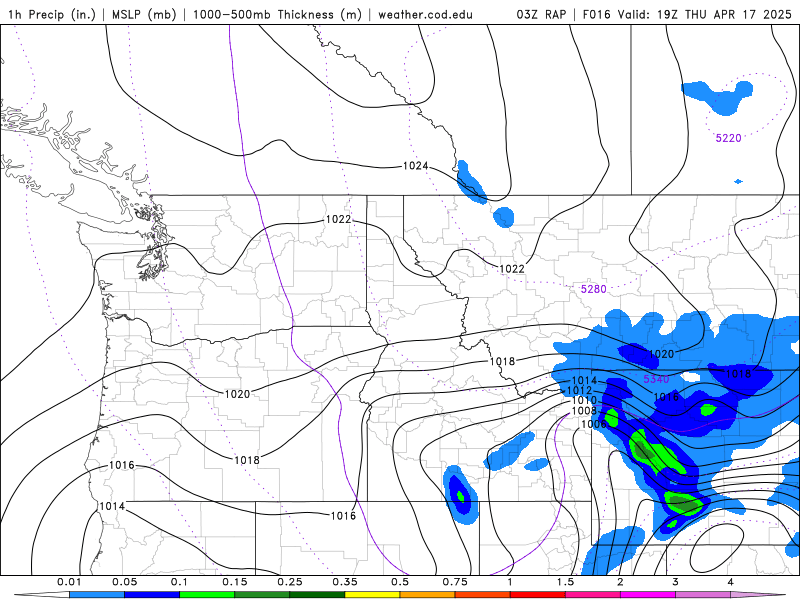Click the 4 legend value
The height and width of the screenshot is (600, 800).
pyautogui.click(x=731, y=582)
